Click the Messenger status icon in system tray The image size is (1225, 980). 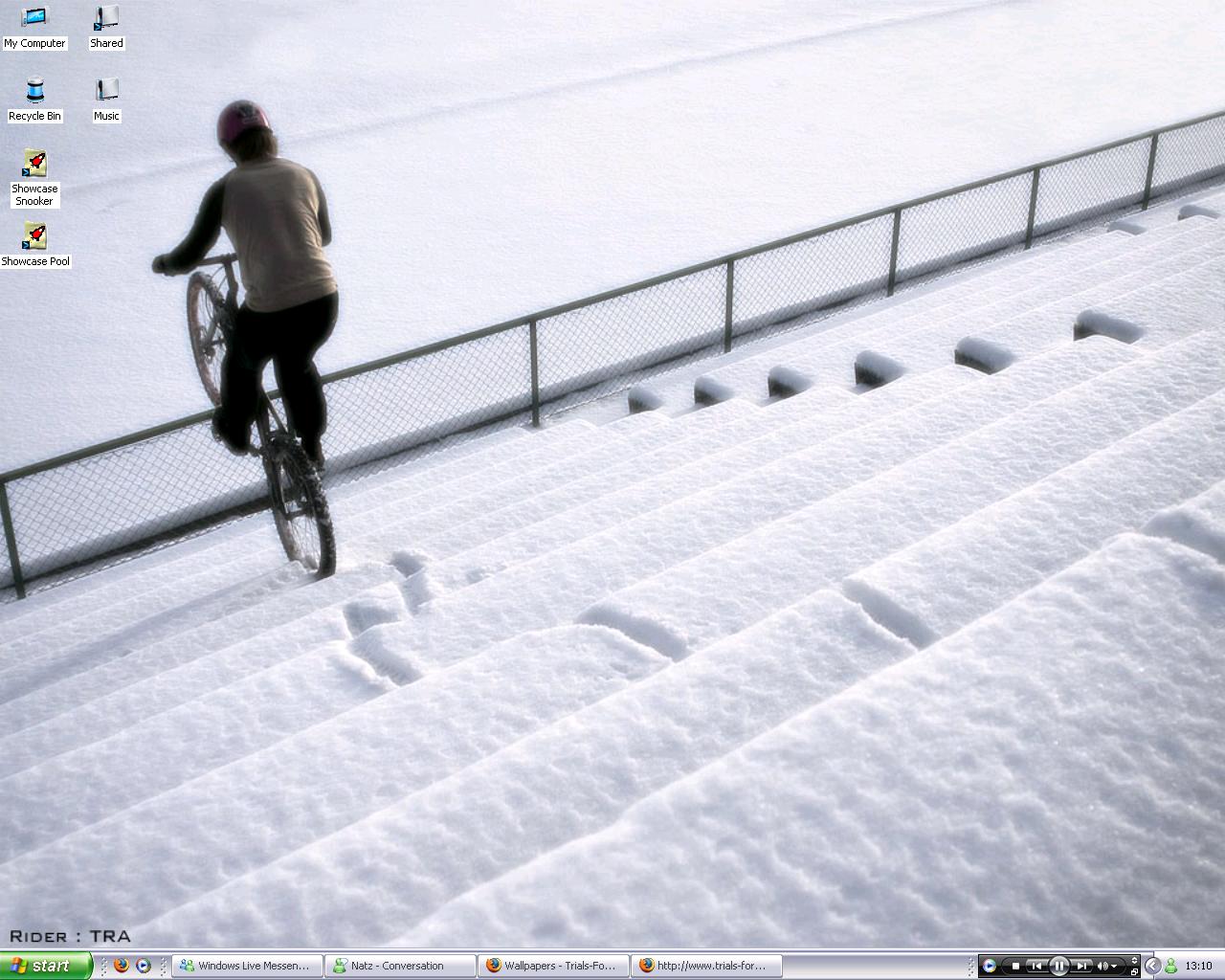pos(1170,966)
